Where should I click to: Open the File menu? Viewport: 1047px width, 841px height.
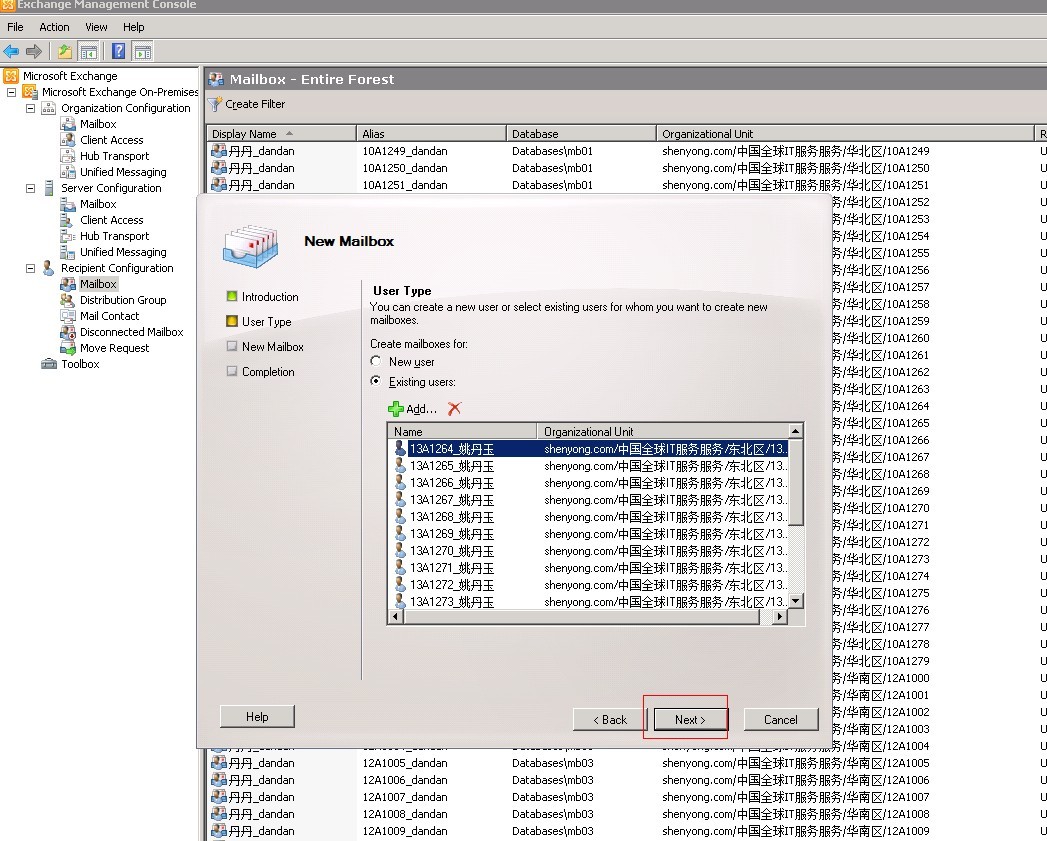[x=15, y=27]
